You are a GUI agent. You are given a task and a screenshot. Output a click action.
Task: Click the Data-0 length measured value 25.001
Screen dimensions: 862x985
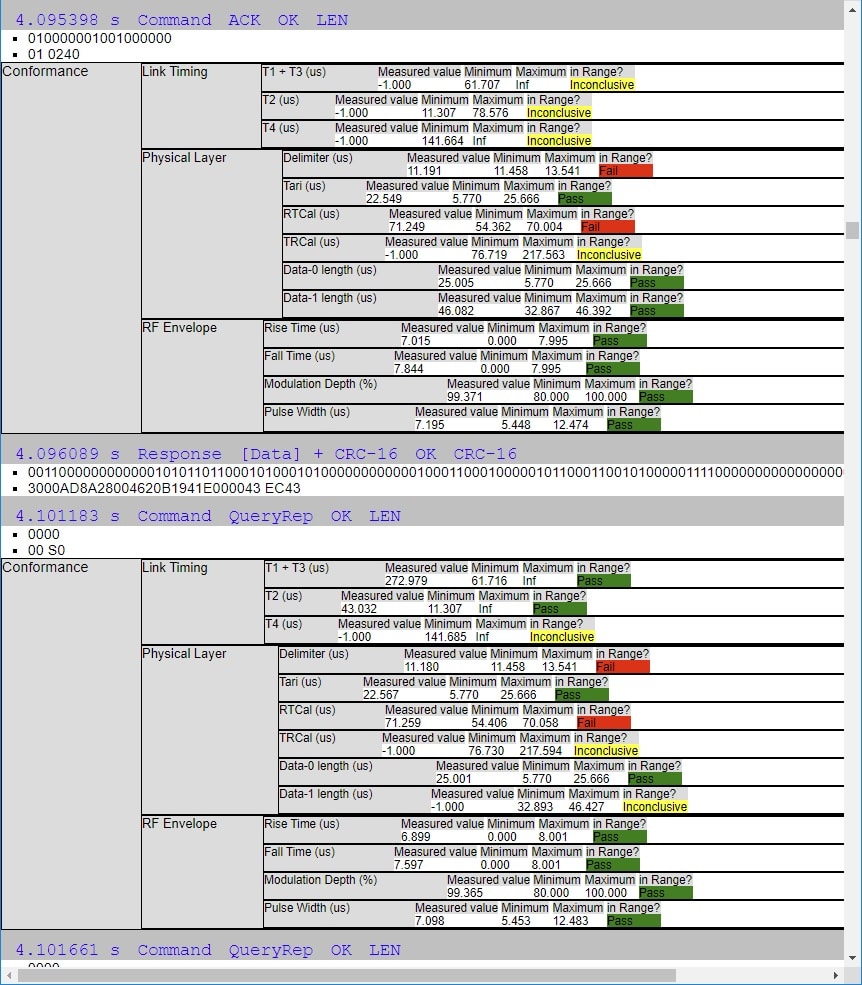point(453,779)
